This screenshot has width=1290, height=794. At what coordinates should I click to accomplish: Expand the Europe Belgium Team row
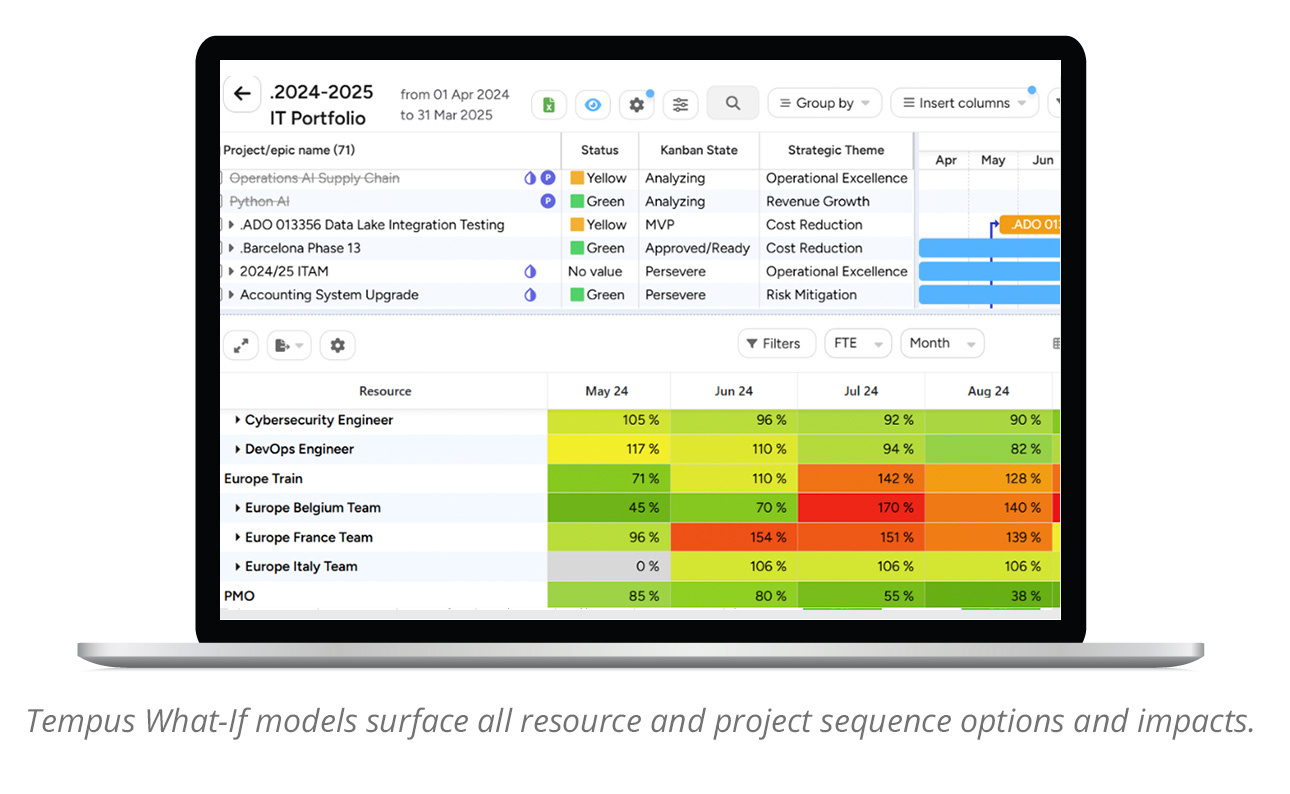tap(236, 508)
